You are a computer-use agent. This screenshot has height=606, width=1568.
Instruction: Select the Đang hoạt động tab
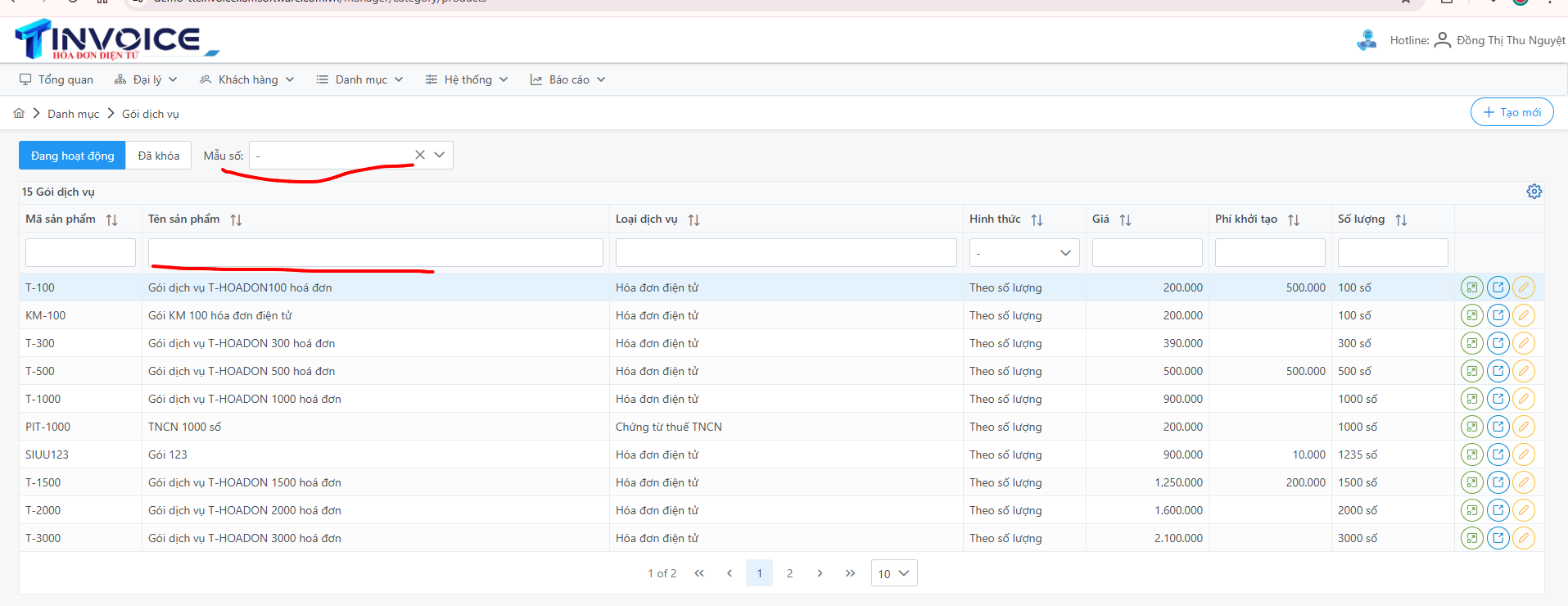(72, 156)
